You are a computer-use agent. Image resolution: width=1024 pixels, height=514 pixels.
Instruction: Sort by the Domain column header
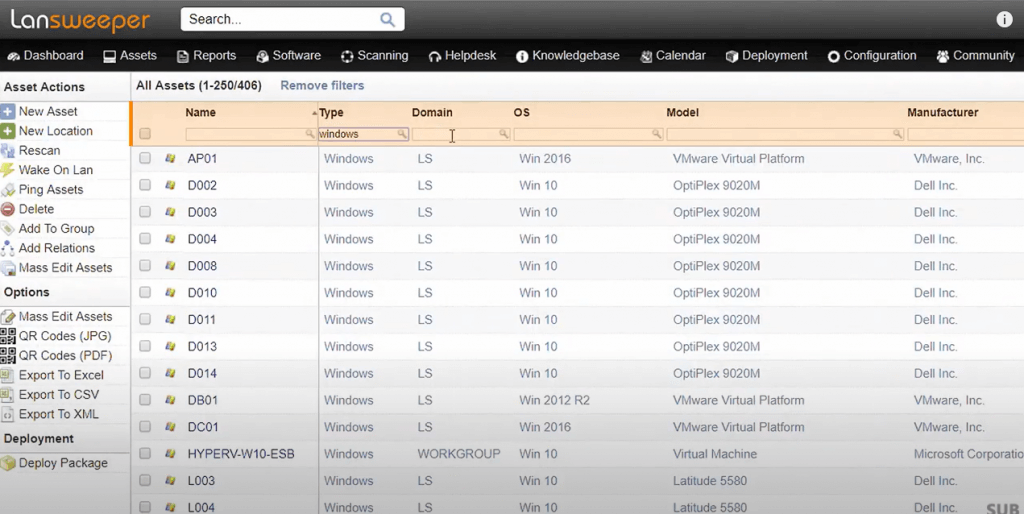coord(432,112)
